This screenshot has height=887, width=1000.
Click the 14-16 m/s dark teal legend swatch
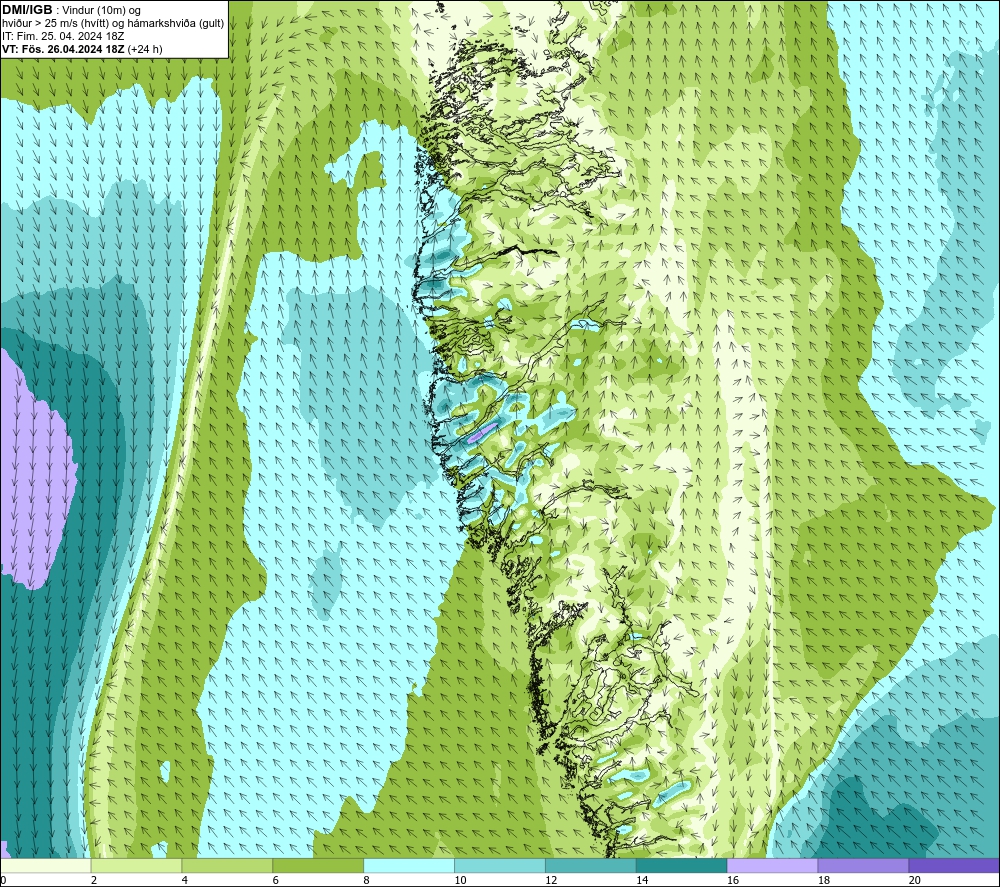point(681,866)
